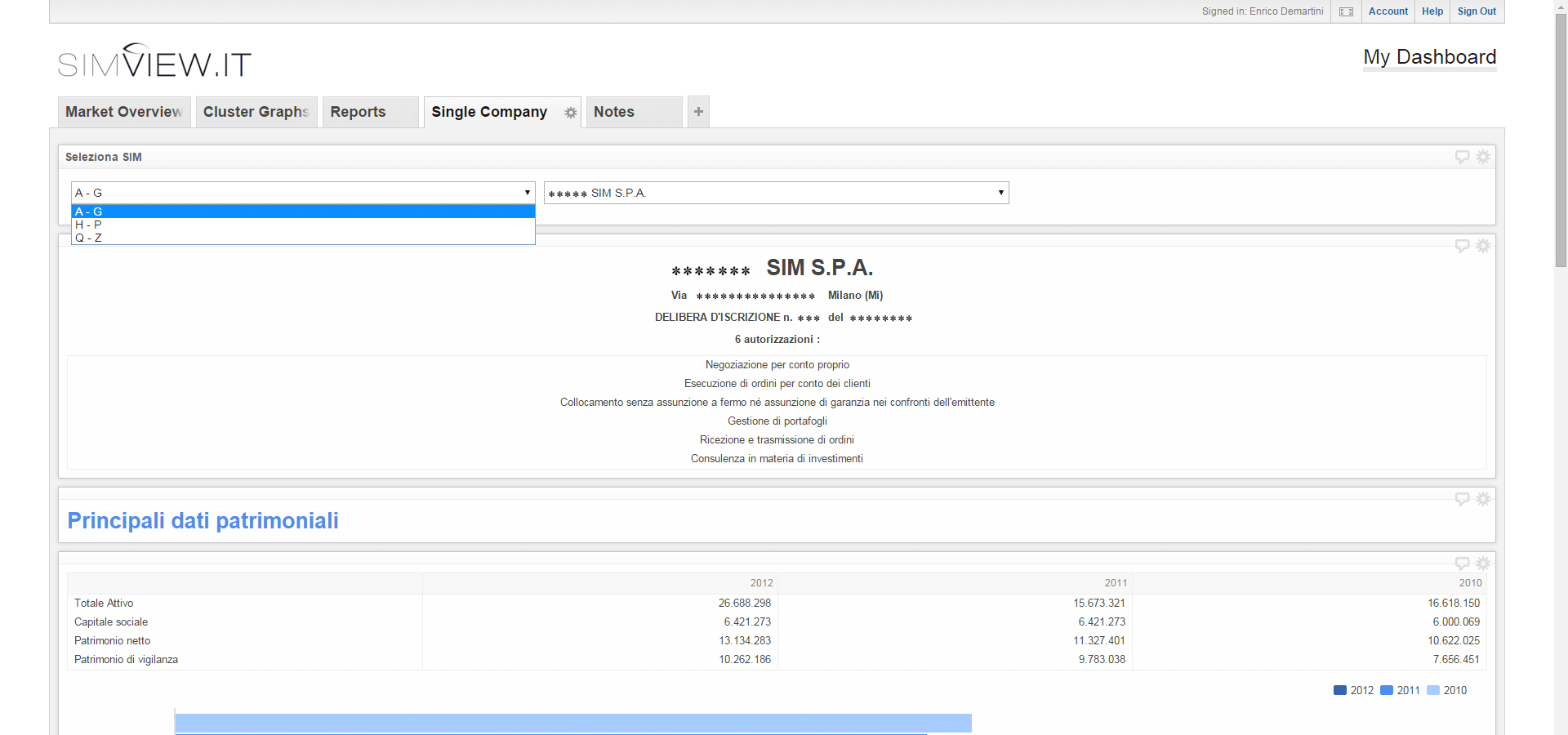This screenshot has height=735, width=1568.
Task: Open Single Company tab settings gear
Action: click(x=571, y=113)
